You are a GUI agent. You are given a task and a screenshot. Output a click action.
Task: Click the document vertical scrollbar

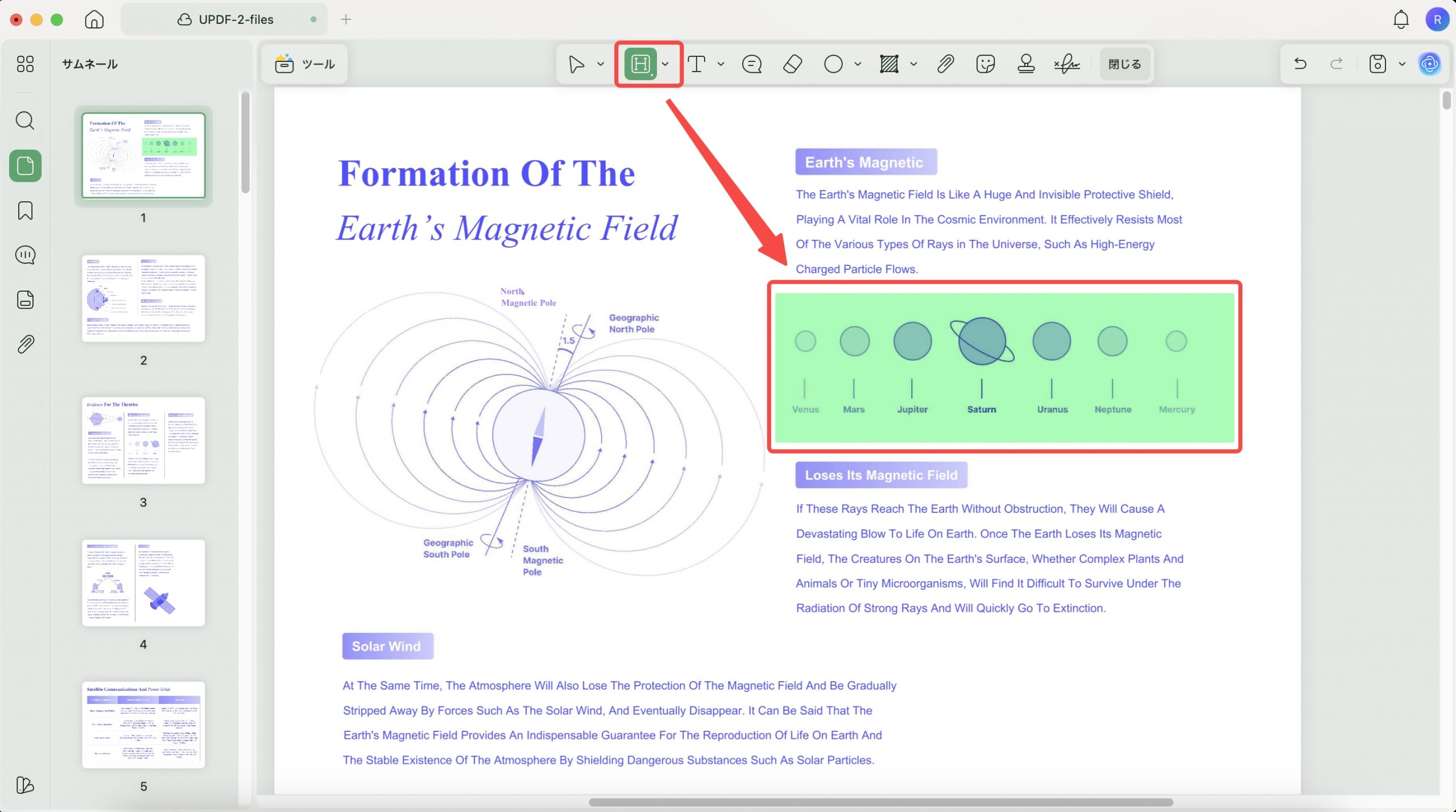(x=1447, y=101)
